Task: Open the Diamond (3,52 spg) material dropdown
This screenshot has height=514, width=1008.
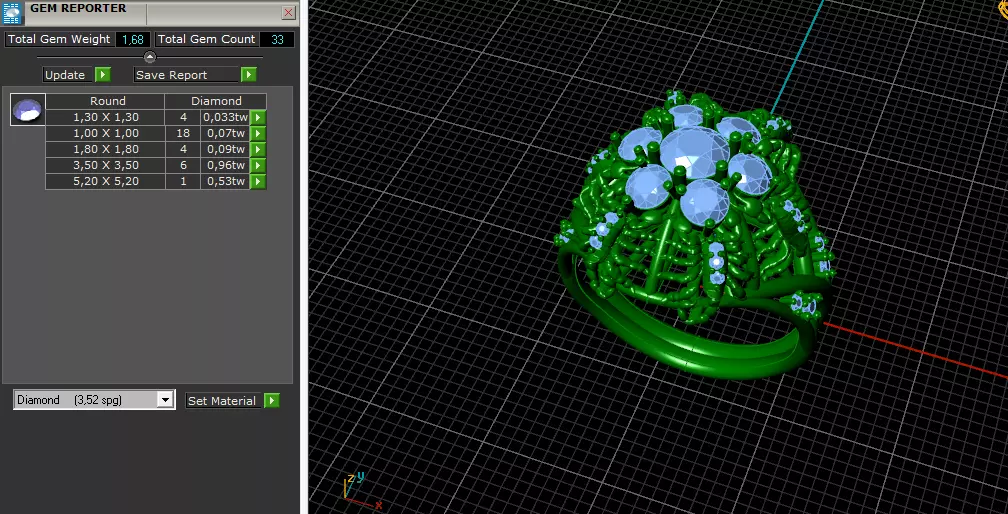Action: point(165,400)
